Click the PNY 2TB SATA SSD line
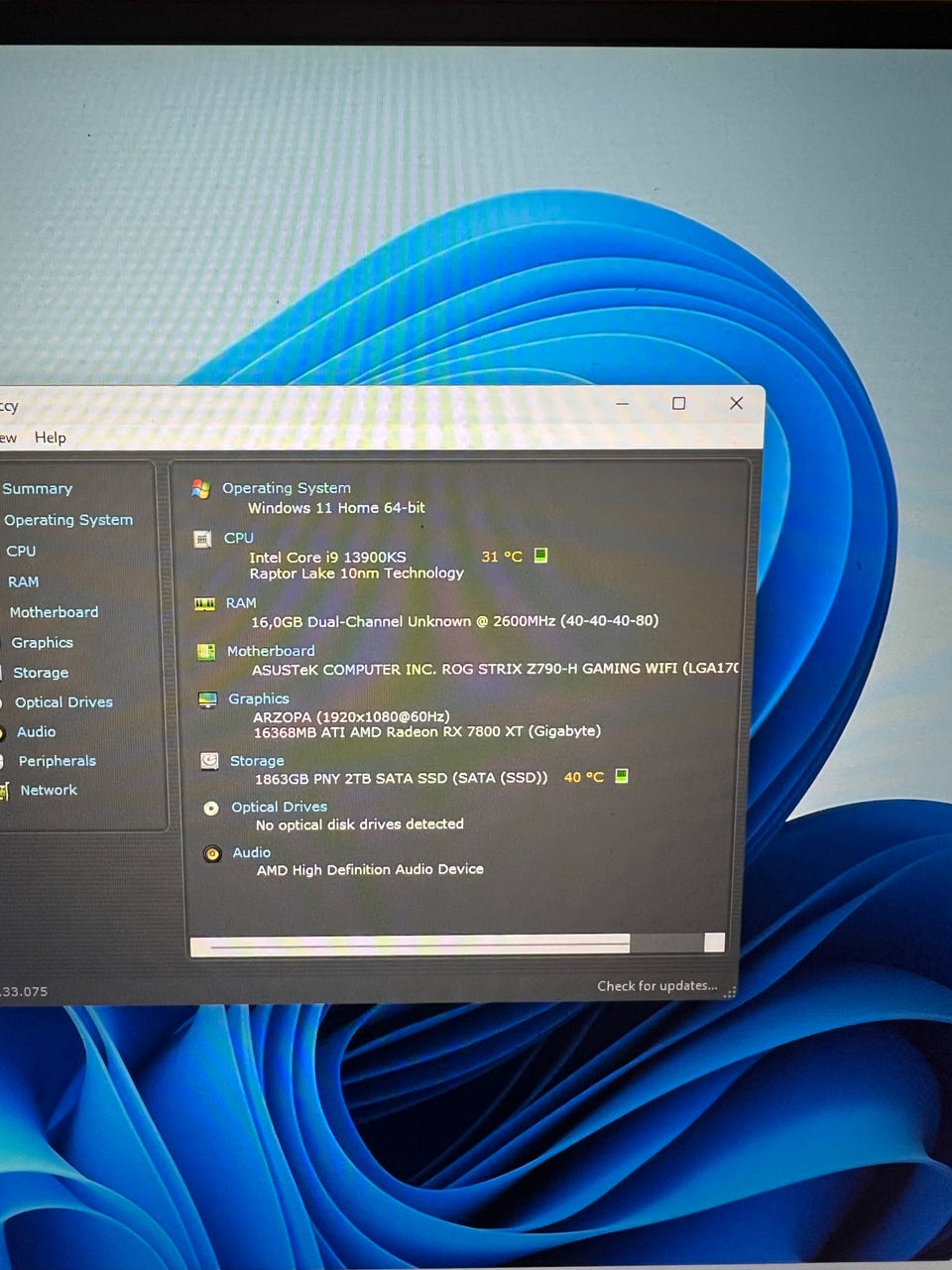 point(402,779)
